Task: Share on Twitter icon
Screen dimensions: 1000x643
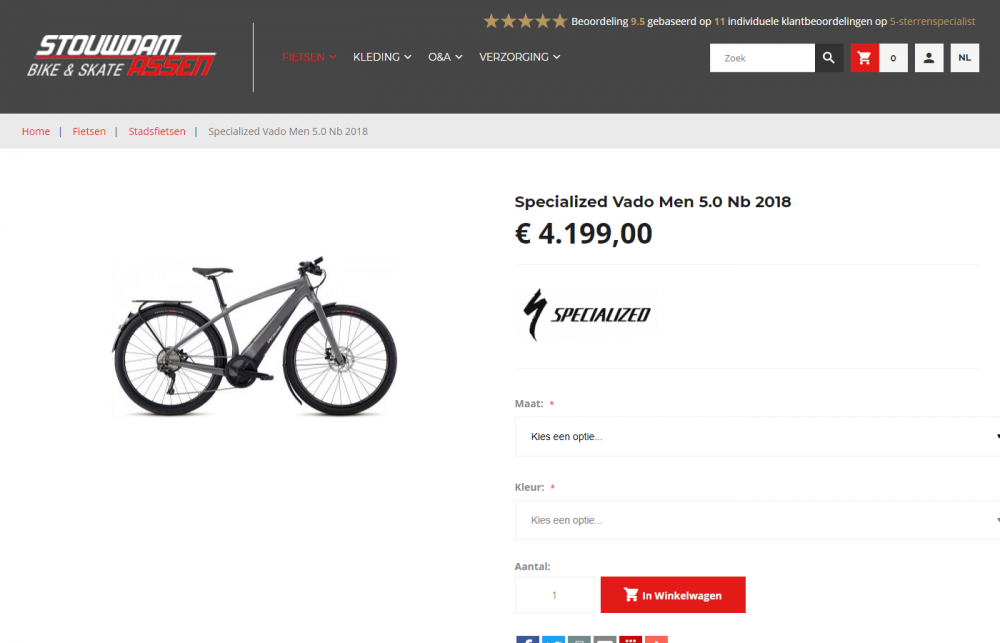Action: pos(553,640)
